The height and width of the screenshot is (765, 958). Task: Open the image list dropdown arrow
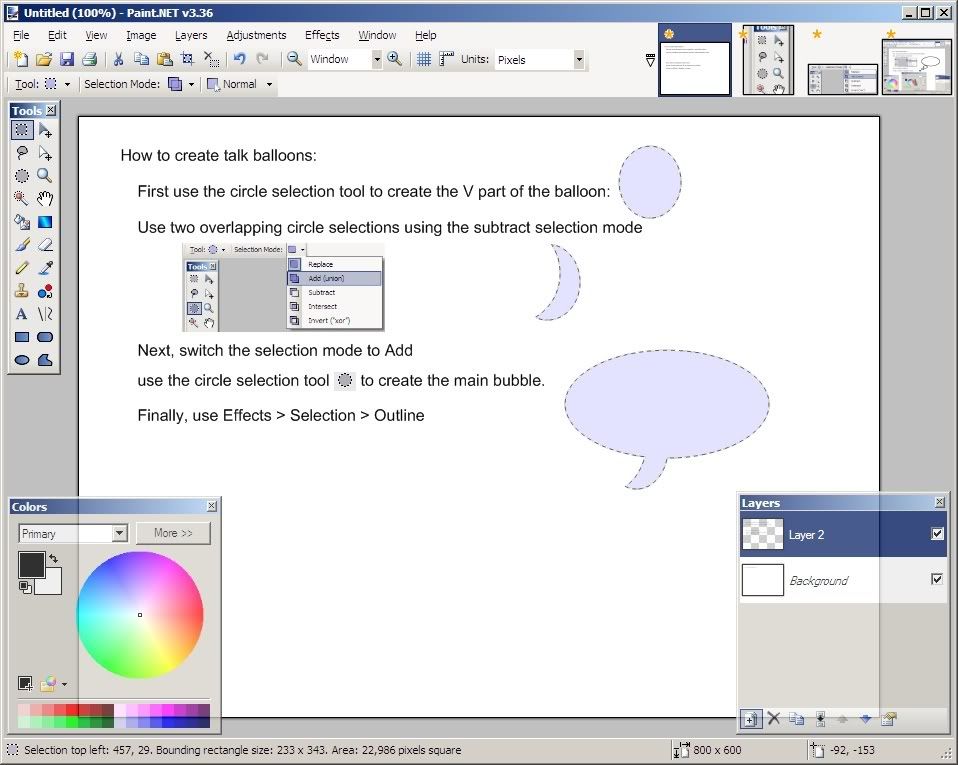point(650,60)
